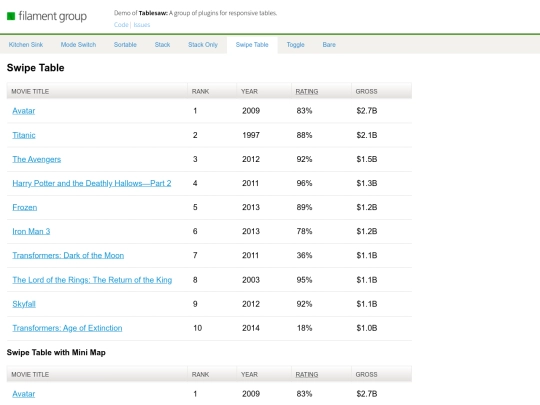The width and height of the screenshot is (540, 405).
Task: Click the $2.7B gross in first table's Avatar row
Action: pos(367,111)
